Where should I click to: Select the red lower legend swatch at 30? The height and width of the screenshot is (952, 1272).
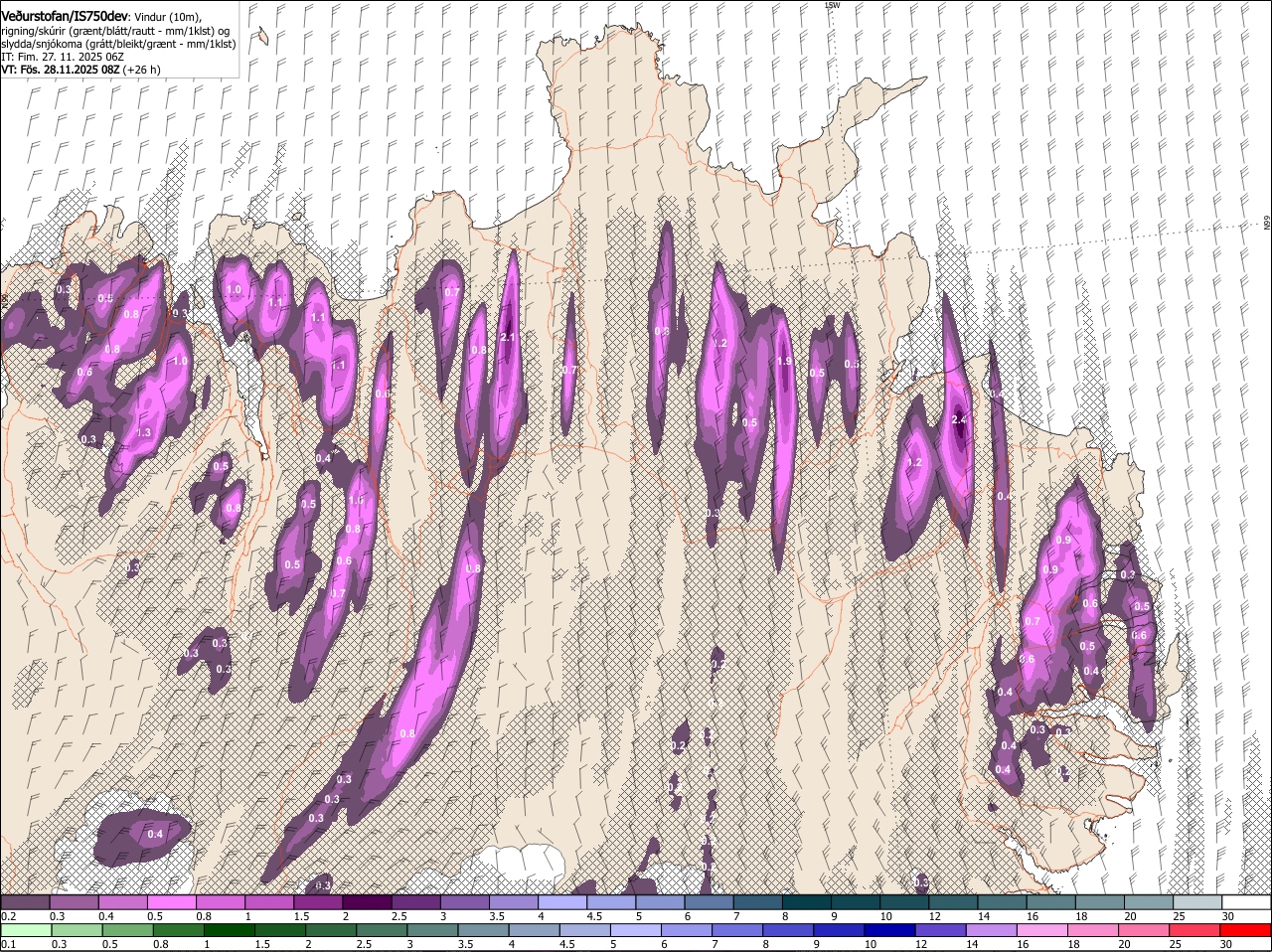1246,930
